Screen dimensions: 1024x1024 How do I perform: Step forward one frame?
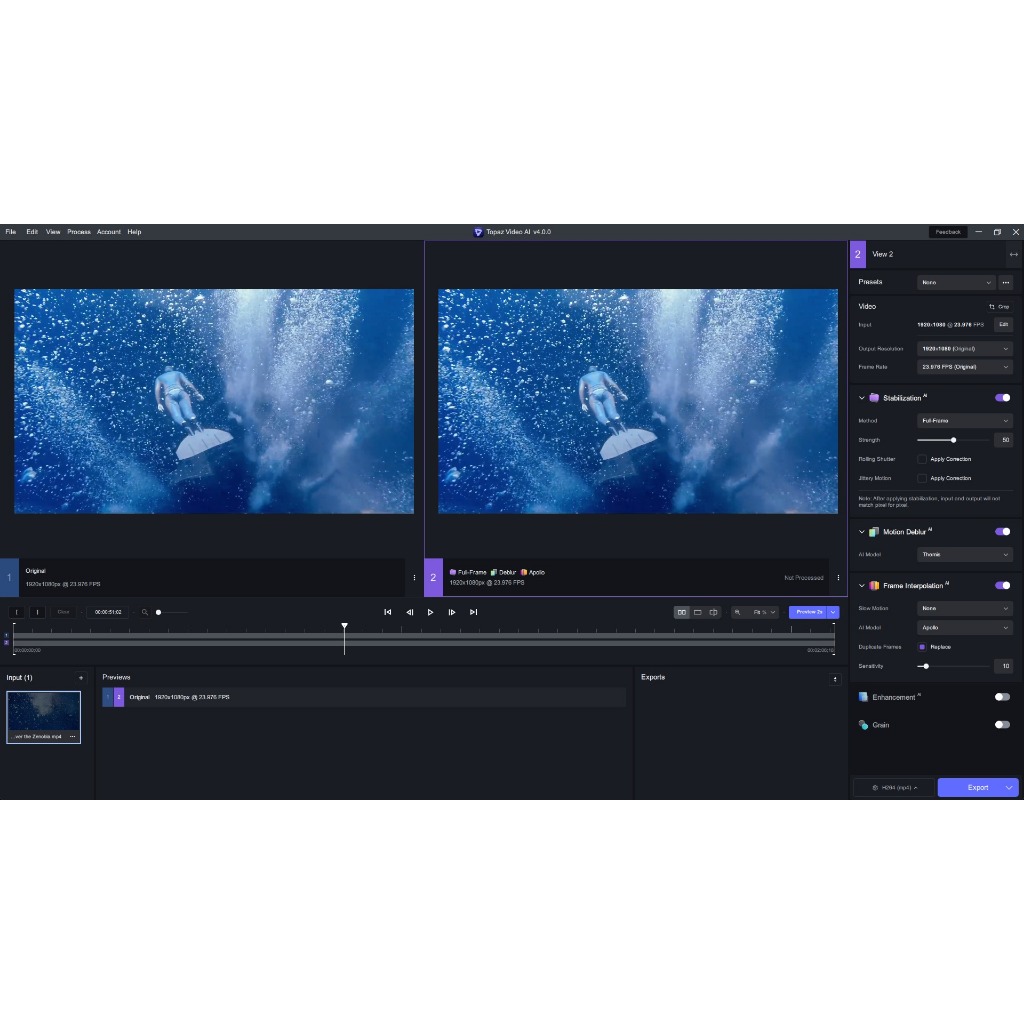pyautogui.click(x=451, y=612)
